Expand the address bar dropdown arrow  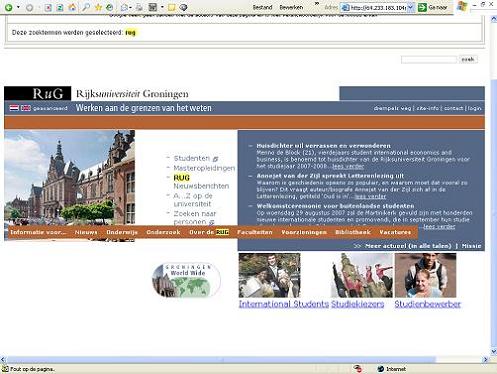(x=411, y=8)
